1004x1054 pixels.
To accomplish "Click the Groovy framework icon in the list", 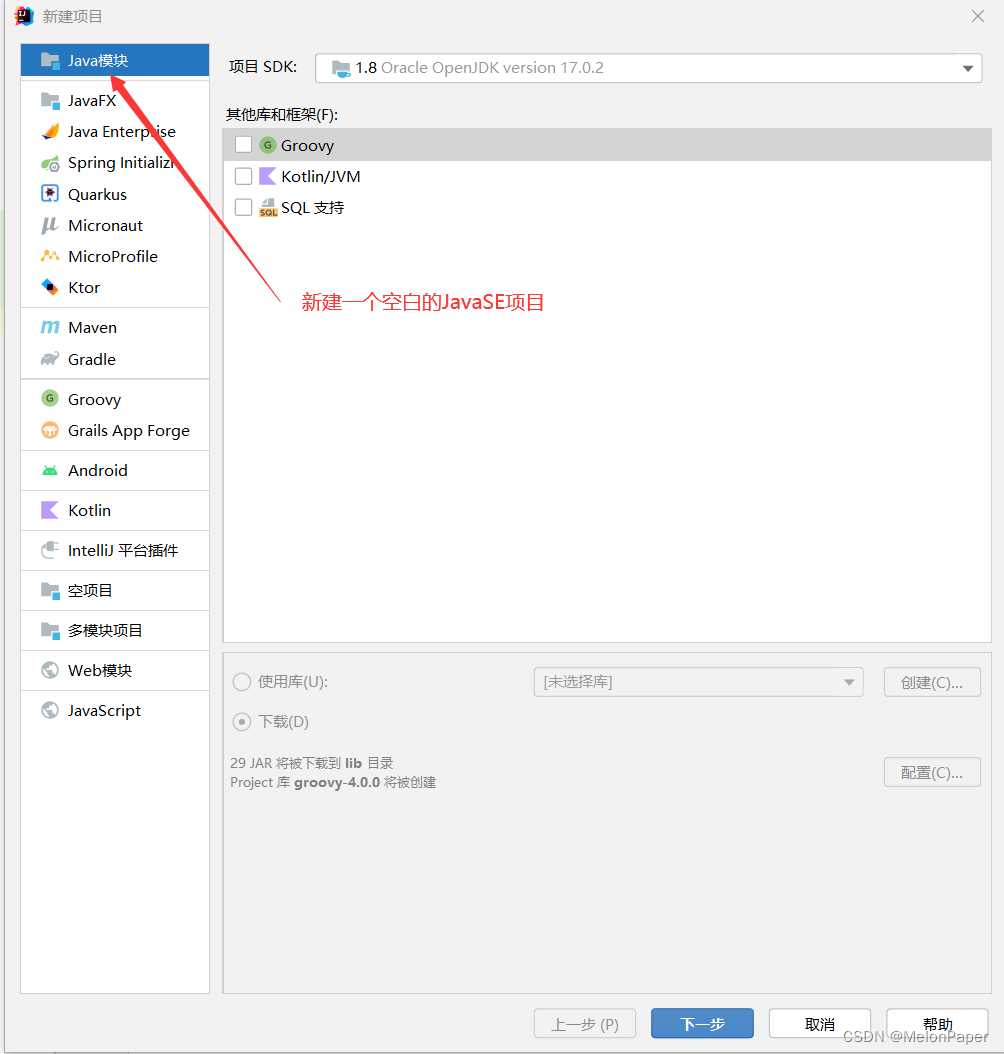I will (268, 145).
